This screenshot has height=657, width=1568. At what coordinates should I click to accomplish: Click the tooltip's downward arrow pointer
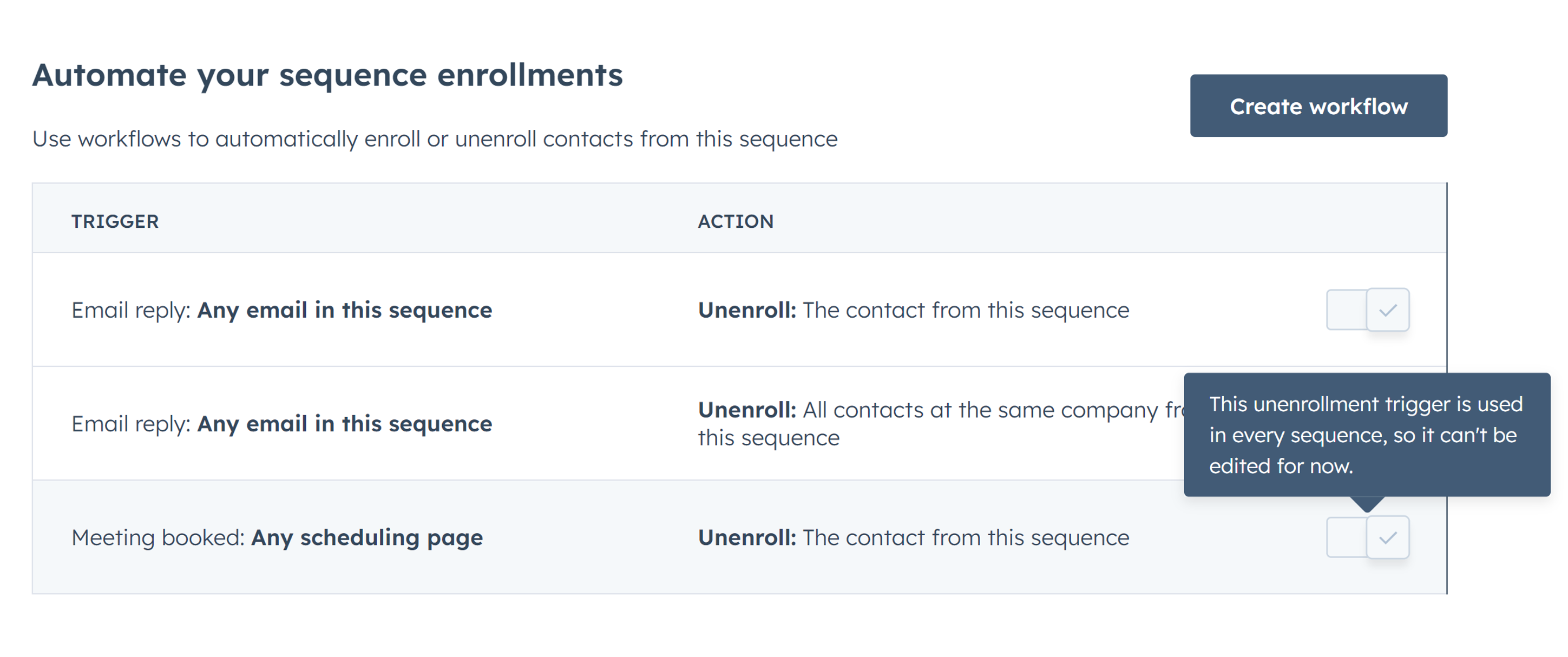click(1367, 503)
